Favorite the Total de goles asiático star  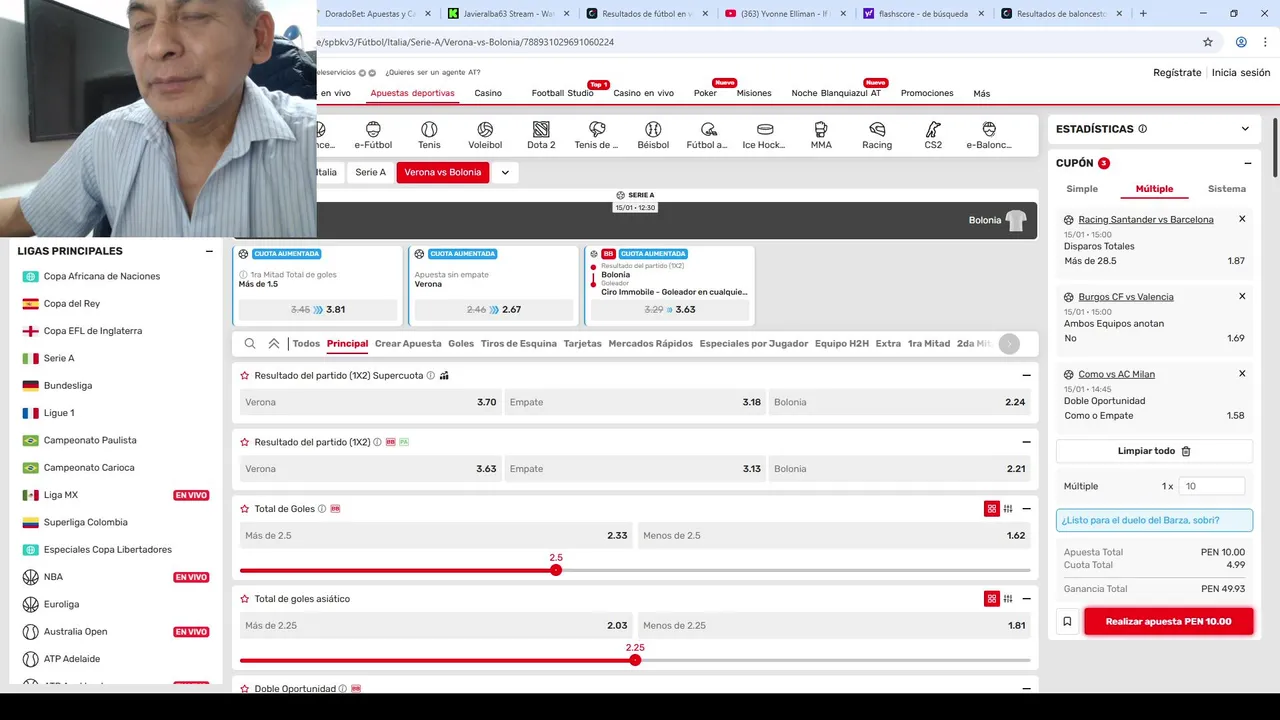244,599
